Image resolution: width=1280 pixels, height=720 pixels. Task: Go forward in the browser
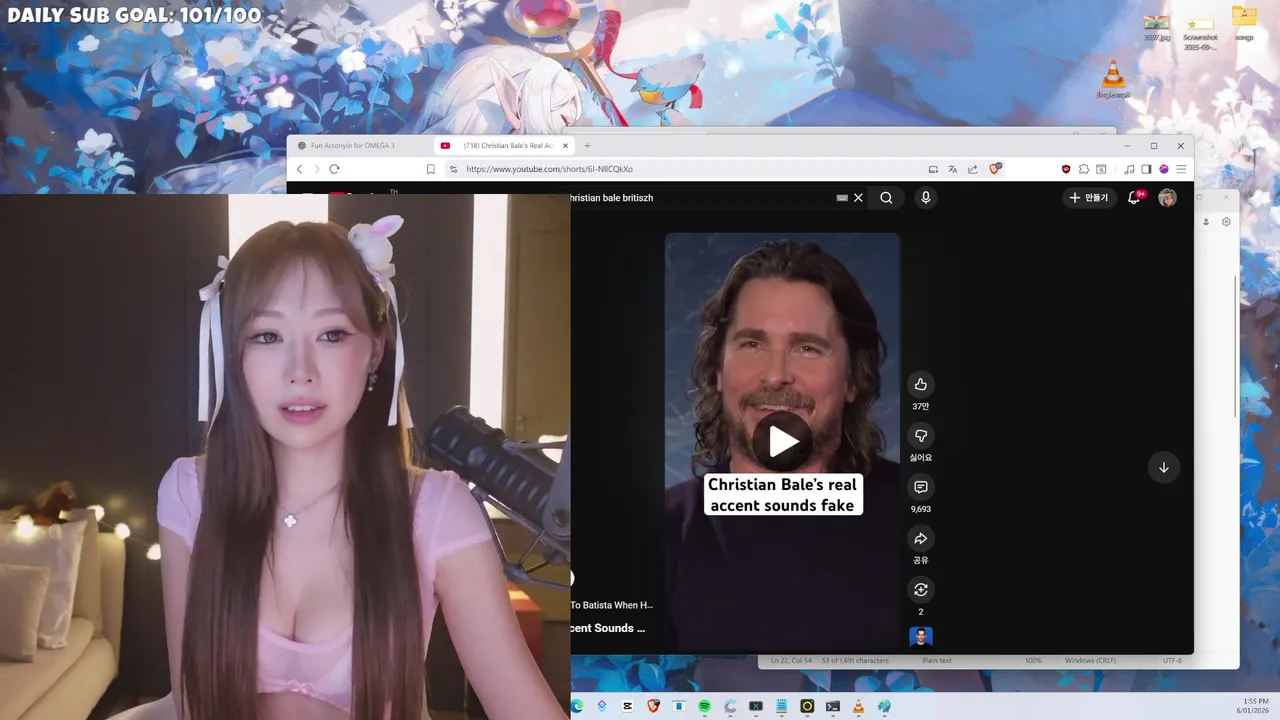coord(317,169)
